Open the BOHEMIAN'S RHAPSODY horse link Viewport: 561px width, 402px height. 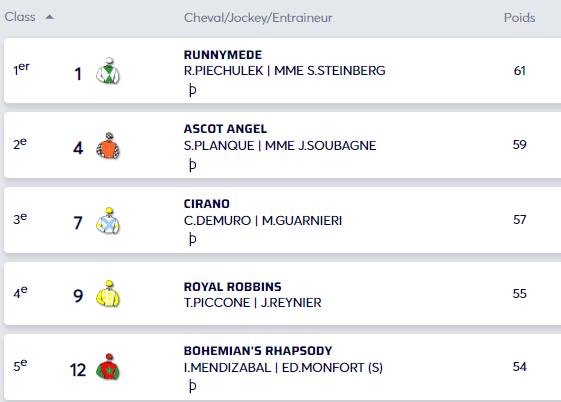point(258,351)
